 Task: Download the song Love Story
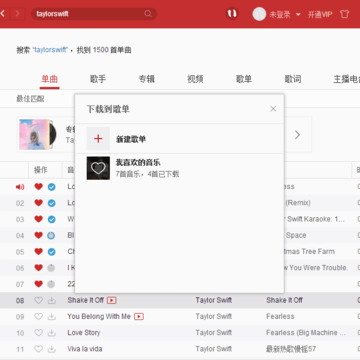tap(51, 333)
